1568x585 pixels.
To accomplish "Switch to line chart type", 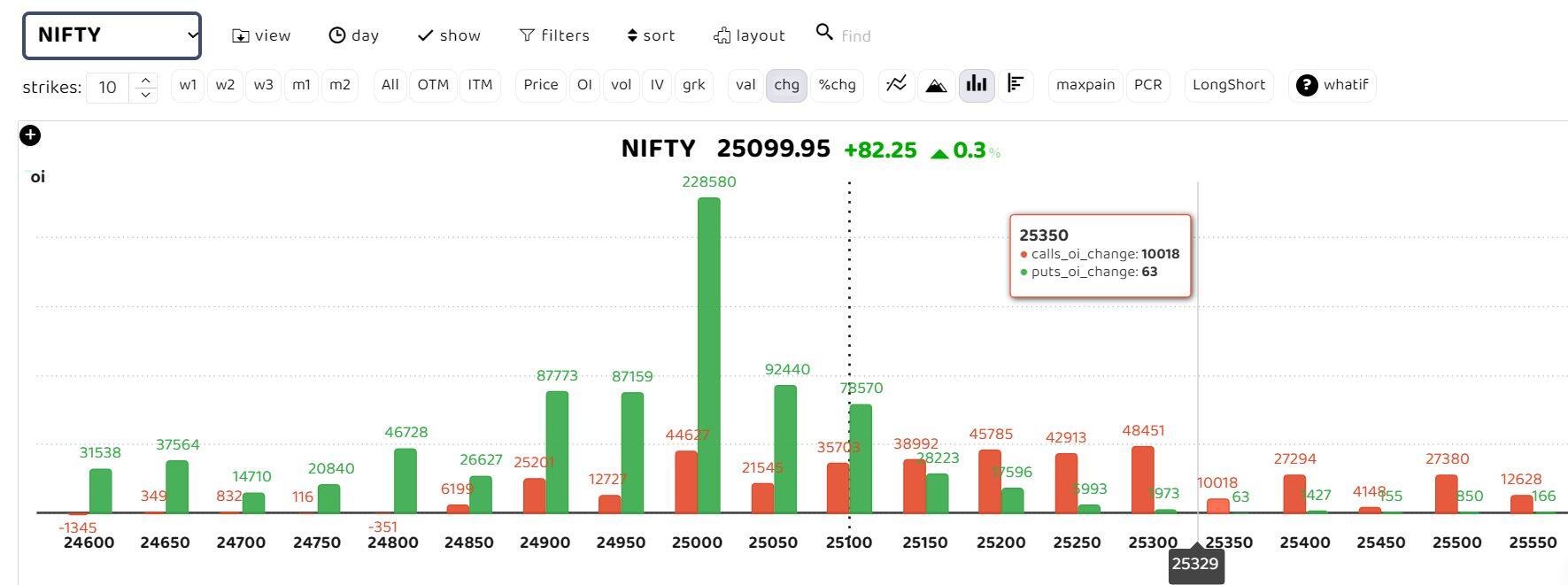I will tap(897, 85).
